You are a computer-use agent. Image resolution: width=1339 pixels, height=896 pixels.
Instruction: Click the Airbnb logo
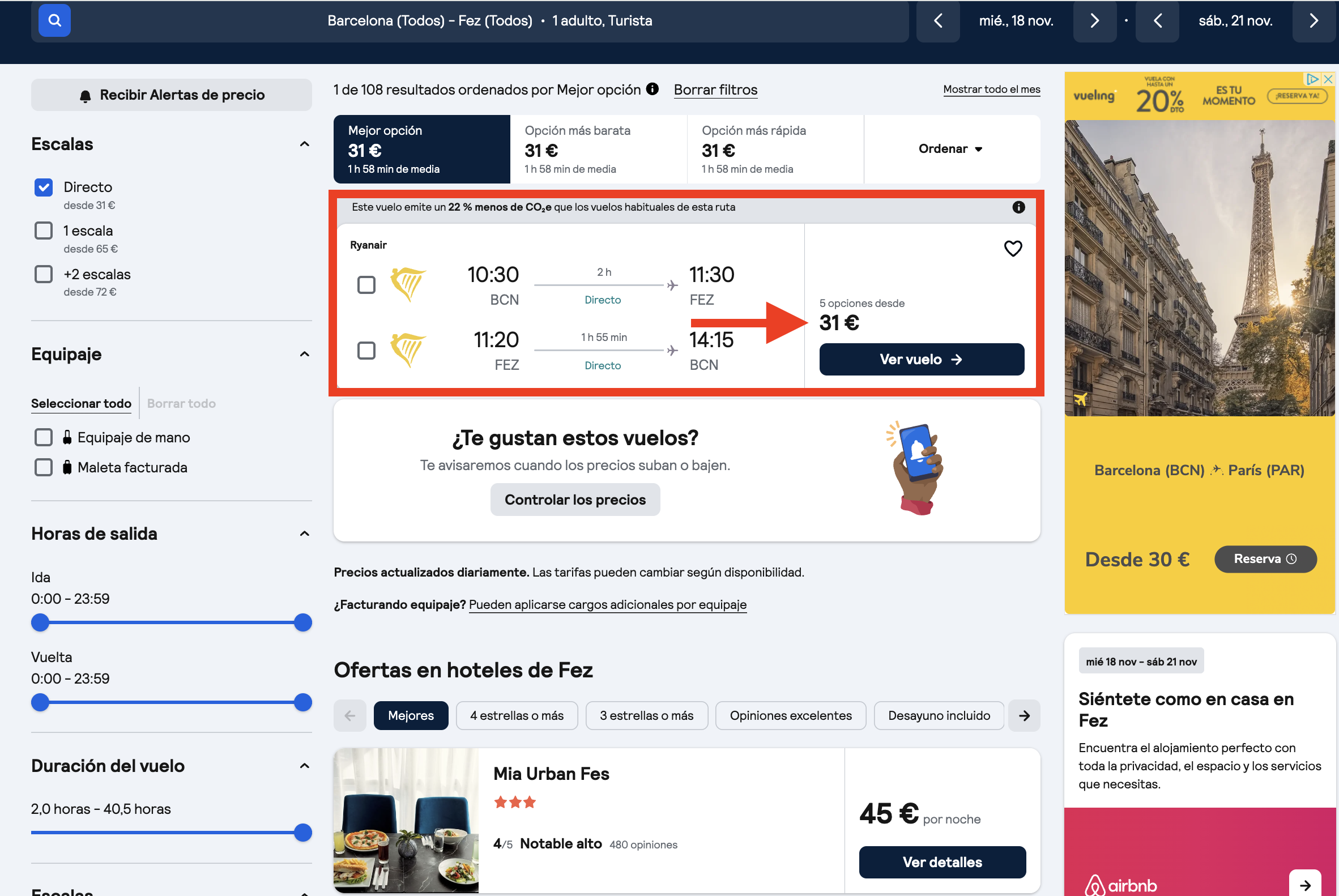(x=1121, y=886)
